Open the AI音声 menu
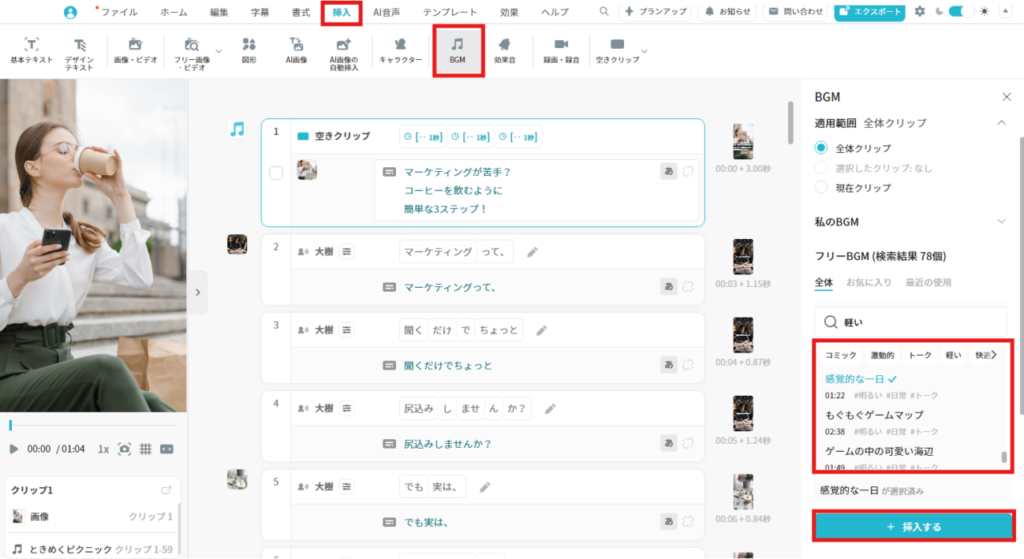The height and width of the screenshot is (559, 1024). click(x=387, y=12)
